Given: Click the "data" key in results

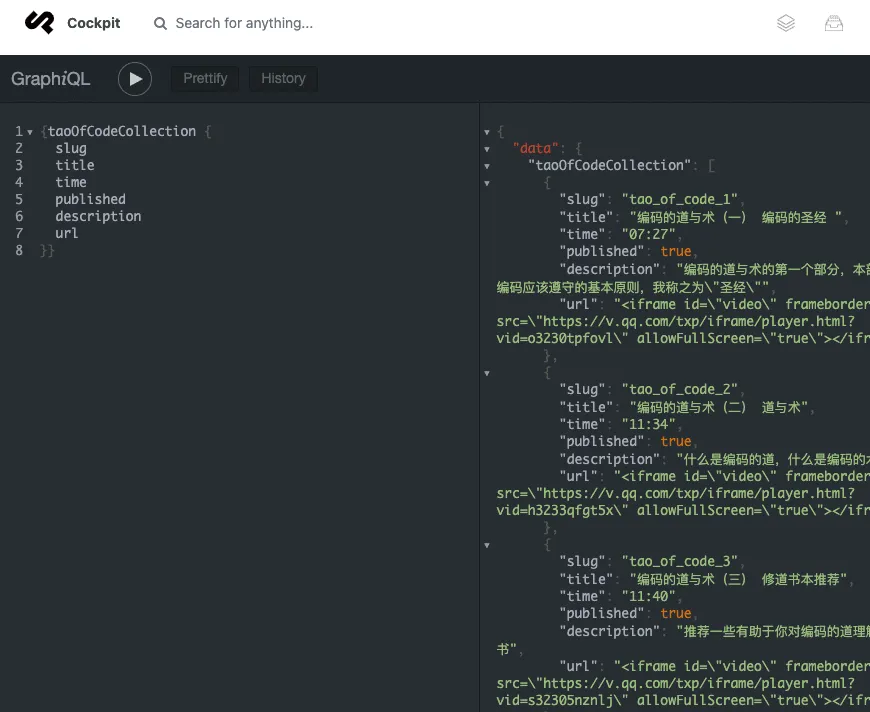Looking at the screenshot, I should click(x=535, y=148).
